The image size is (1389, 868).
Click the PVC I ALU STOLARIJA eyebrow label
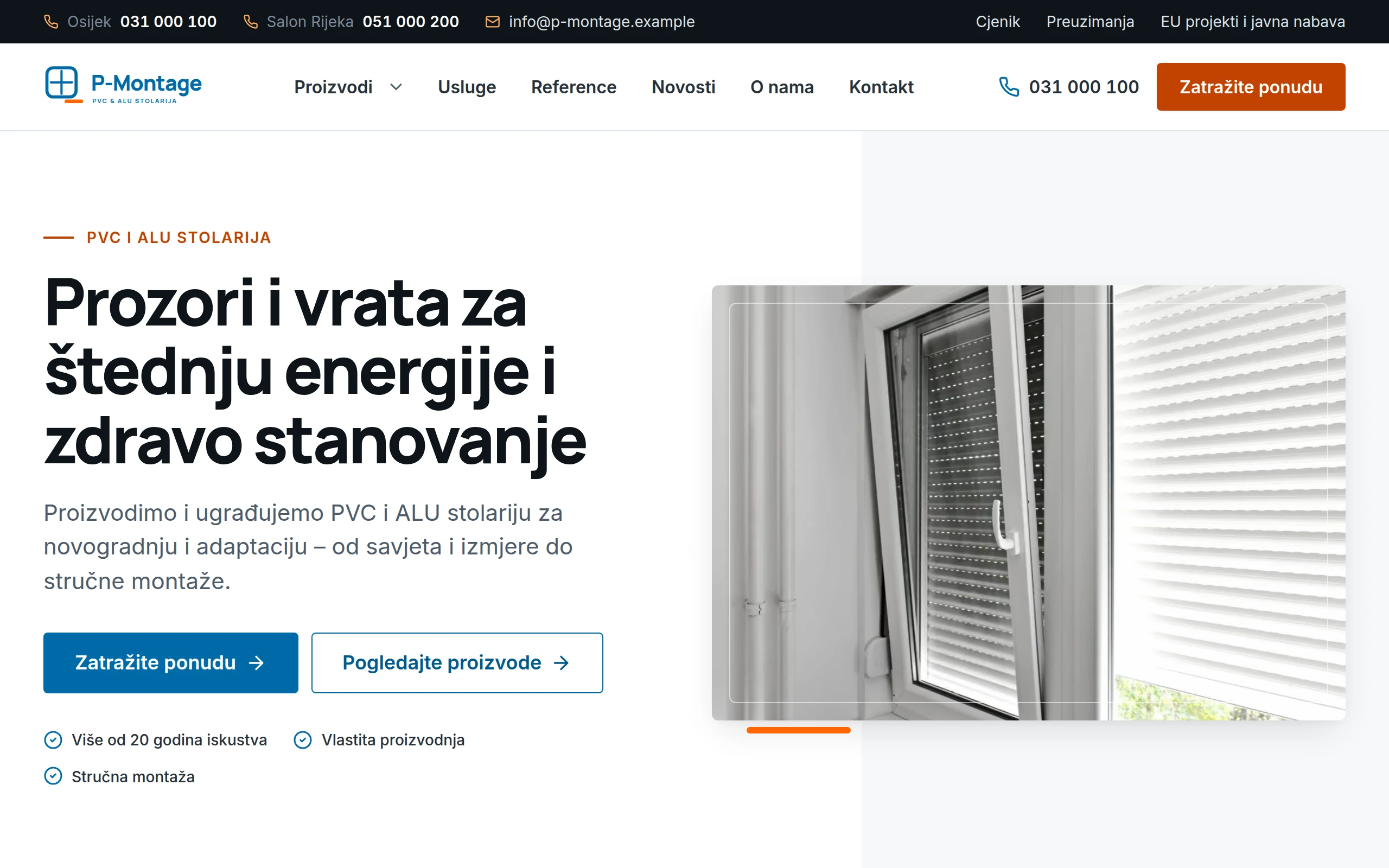click(179, 238)
